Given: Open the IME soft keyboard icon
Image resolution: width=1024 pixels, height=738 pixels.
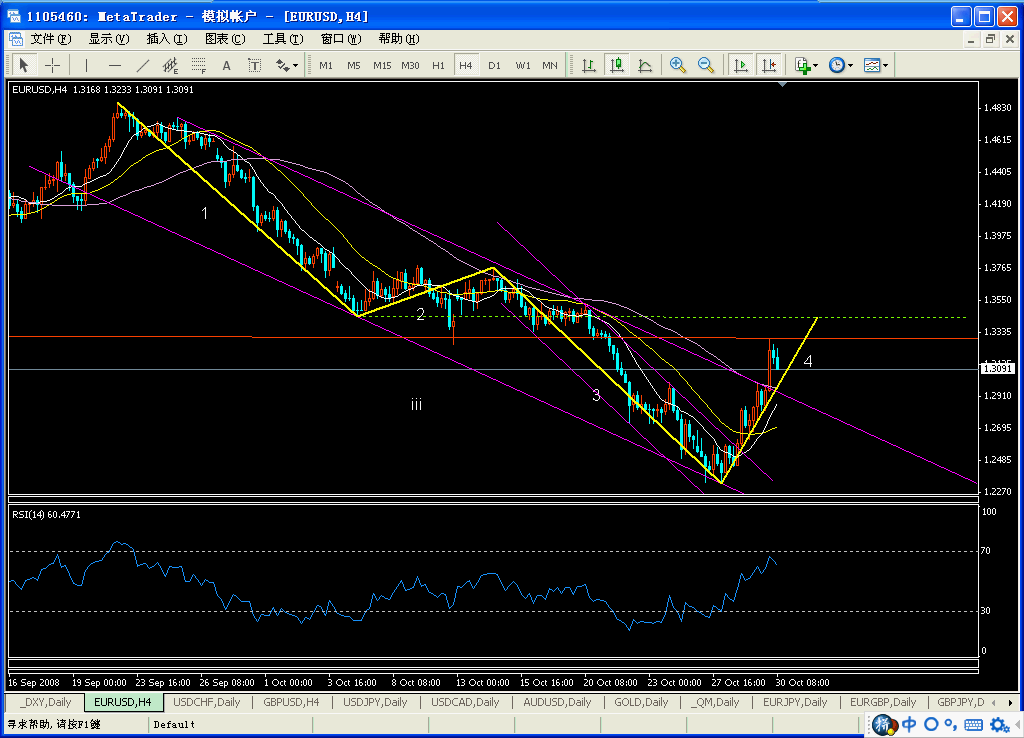Looking at the screenshot, I should [973, 724].
